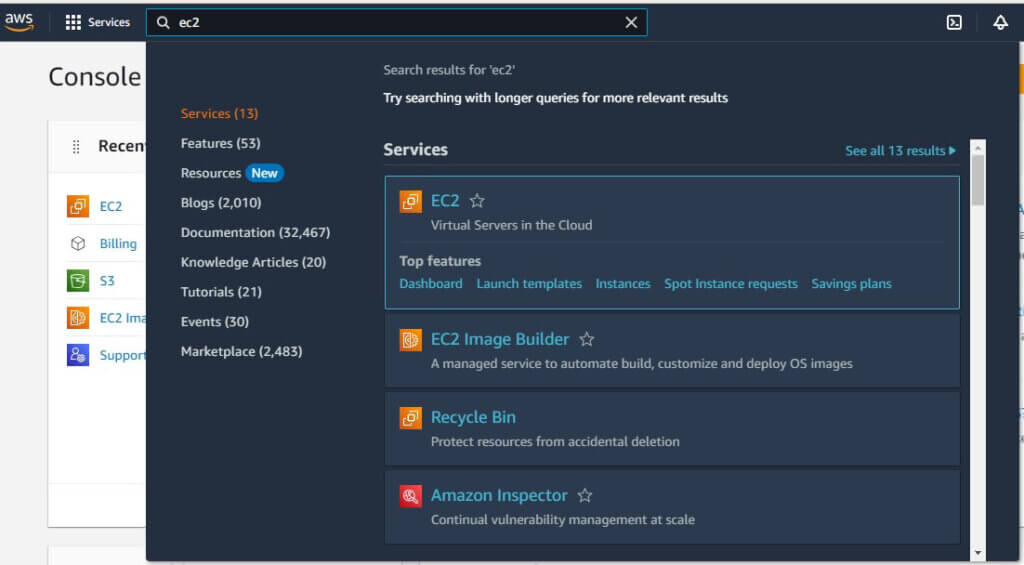Open the notifications bell icon
This screenshot has height=565, width=1024.
point(1000,22)
